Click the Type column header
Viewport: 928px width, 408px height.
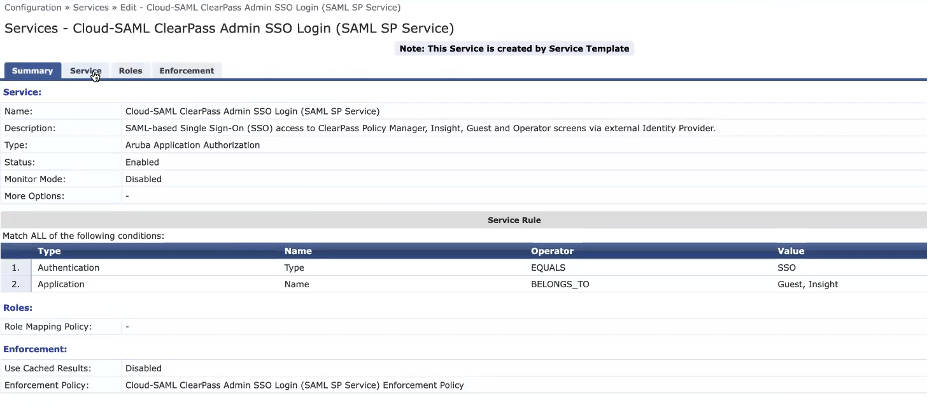click(x=49, y=251)
